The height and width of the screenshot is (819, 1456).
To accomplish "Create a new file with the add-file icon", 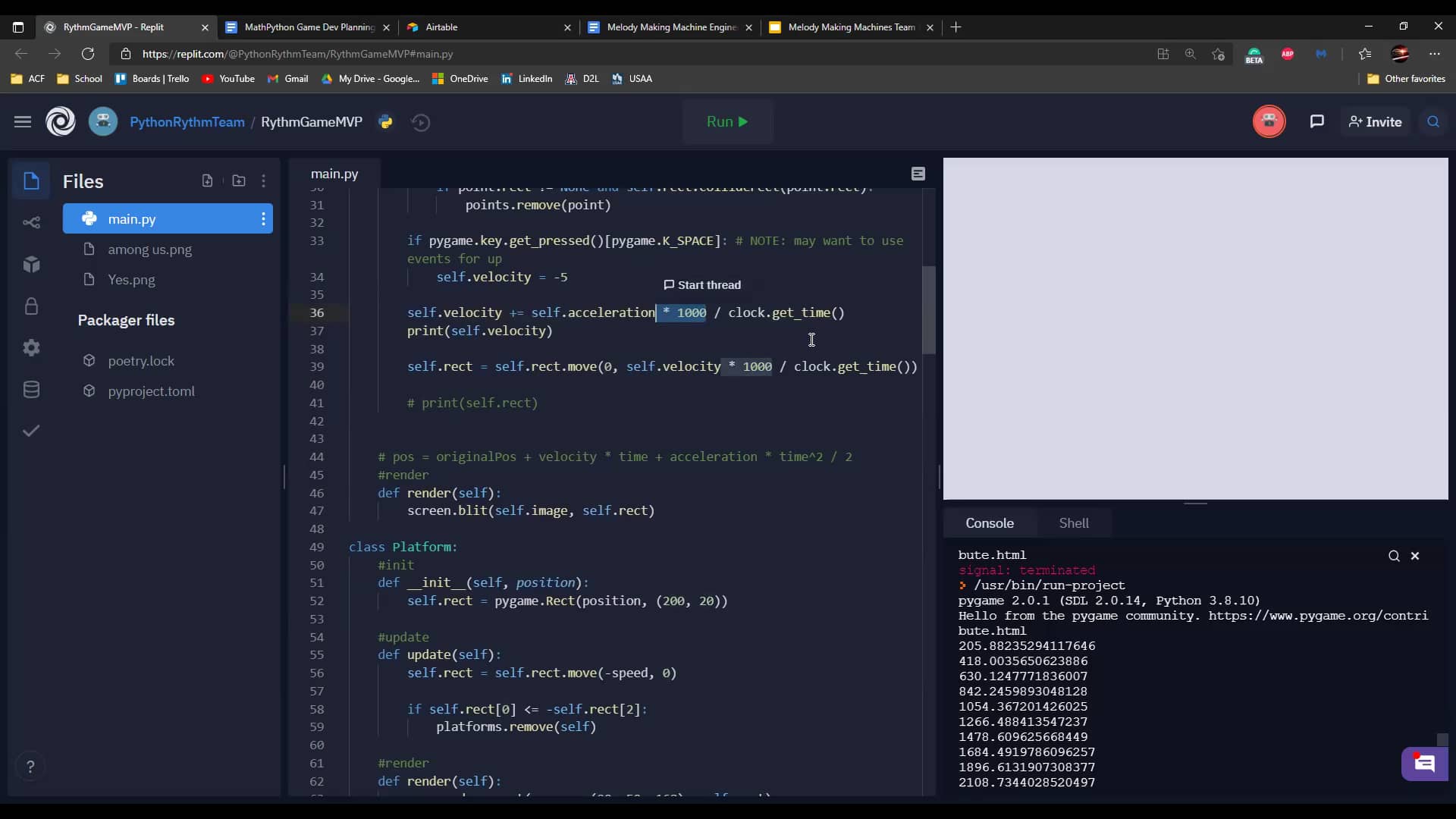I will click(x=207, y=181).
